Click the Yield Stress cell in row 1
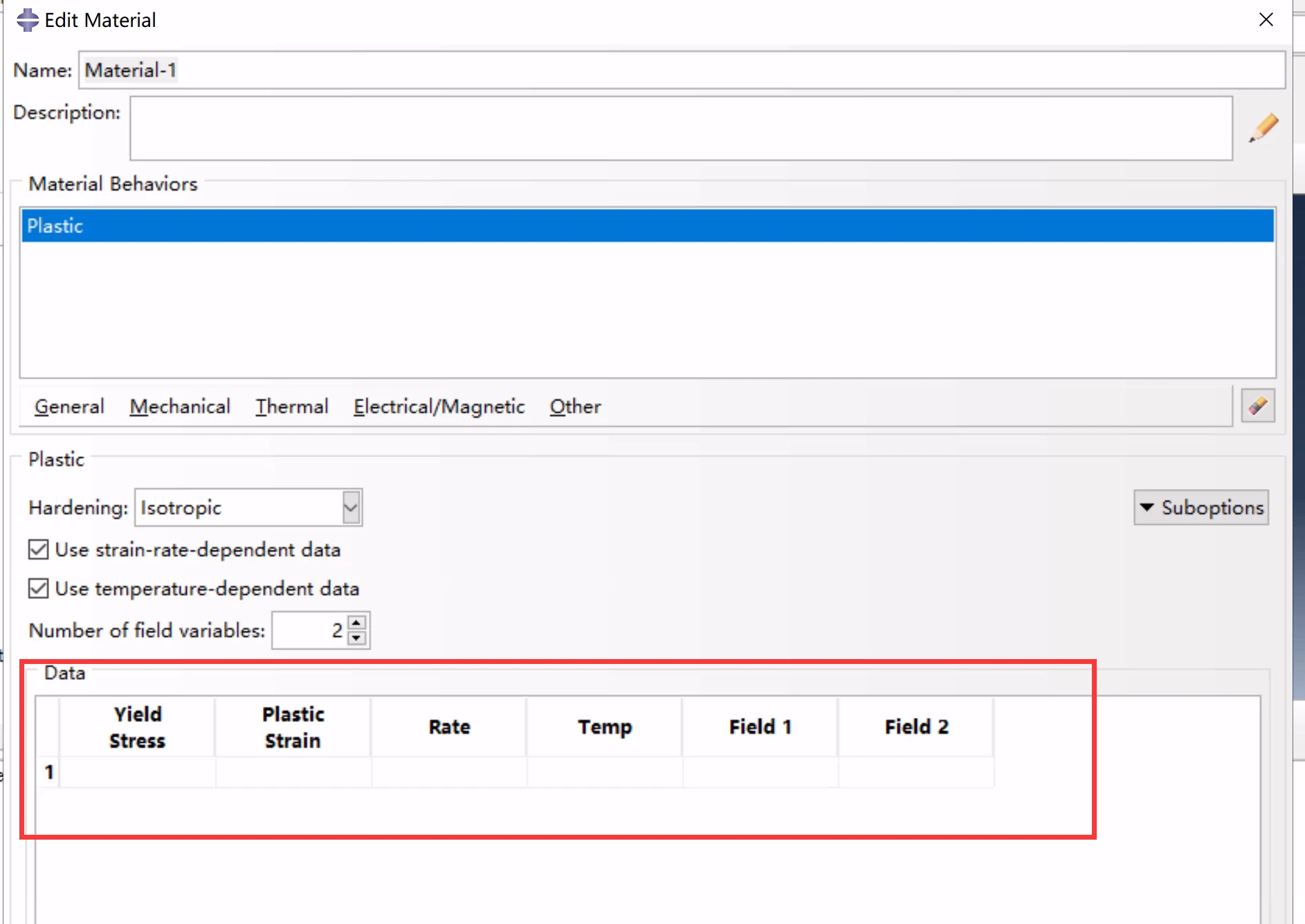 pyautogui.click(x=137, y=773)
